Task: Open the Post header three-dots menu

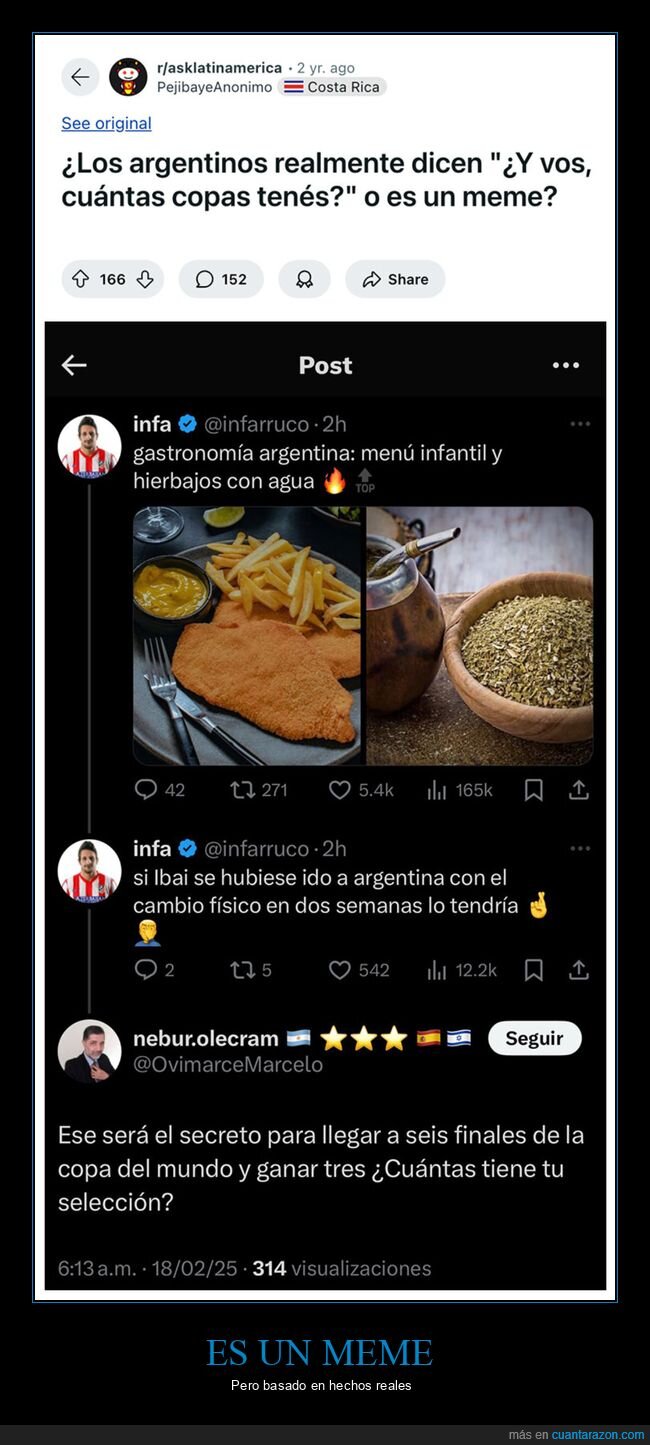Action: point(566,365)
